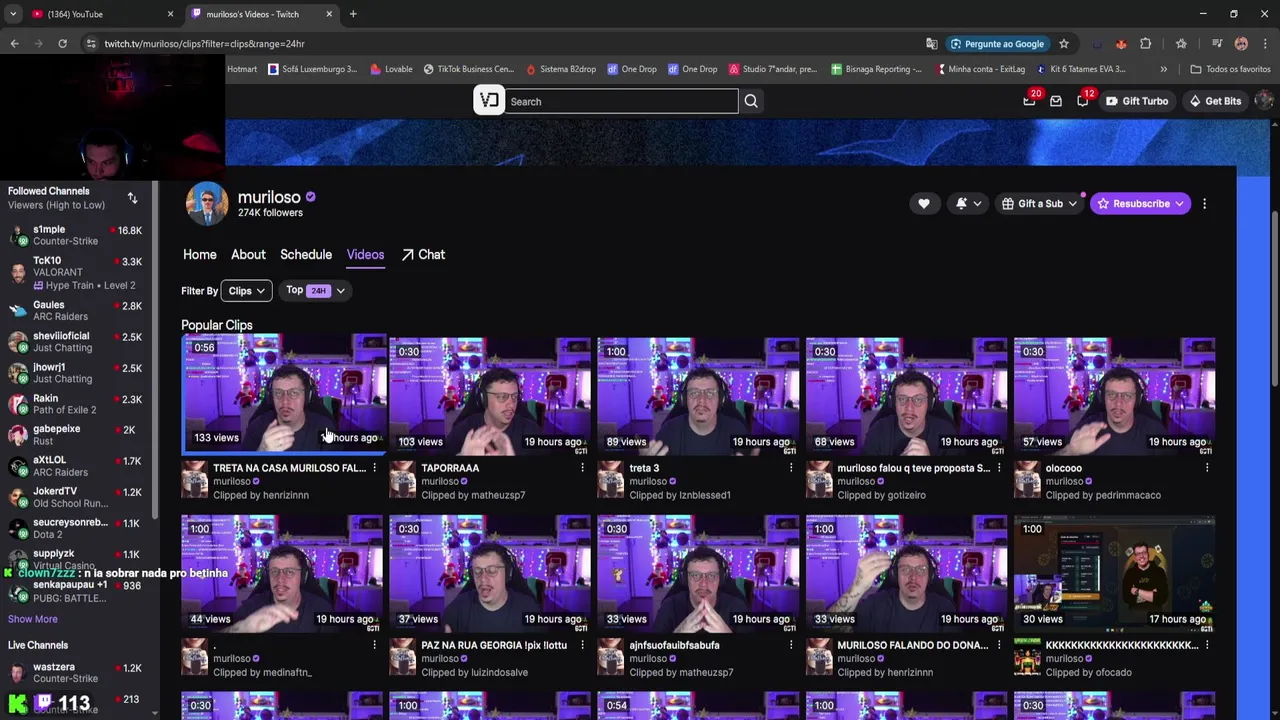Open Twitch Prime loot crown icon with 20 badge
Viewport: 1280px width, 720px height.
tap(1029, 100)
